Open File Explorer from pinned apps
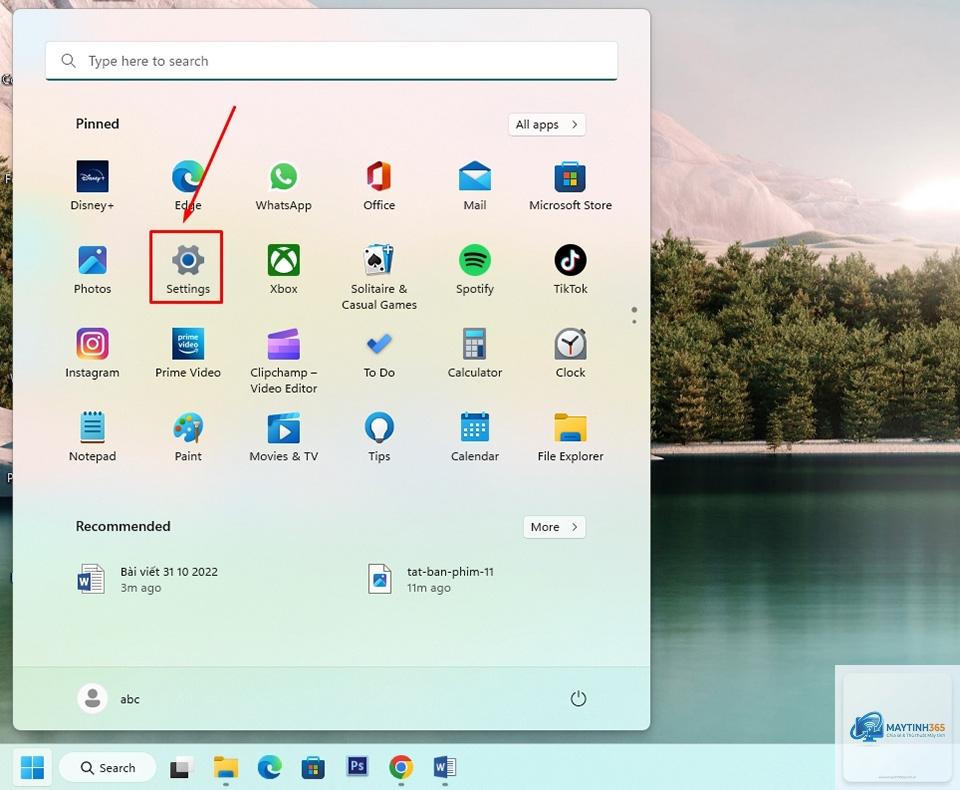The image size is (960, 790). [570, 437]
